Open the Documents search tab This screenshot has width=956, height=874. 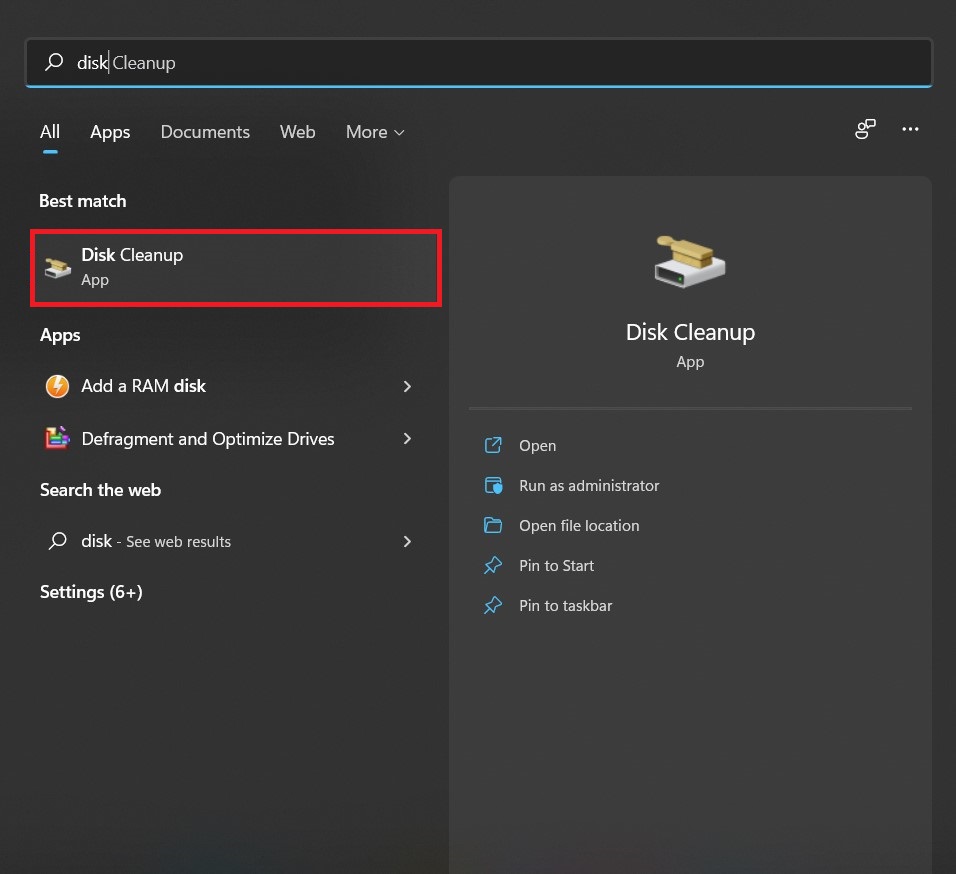[x=205, y=131]
